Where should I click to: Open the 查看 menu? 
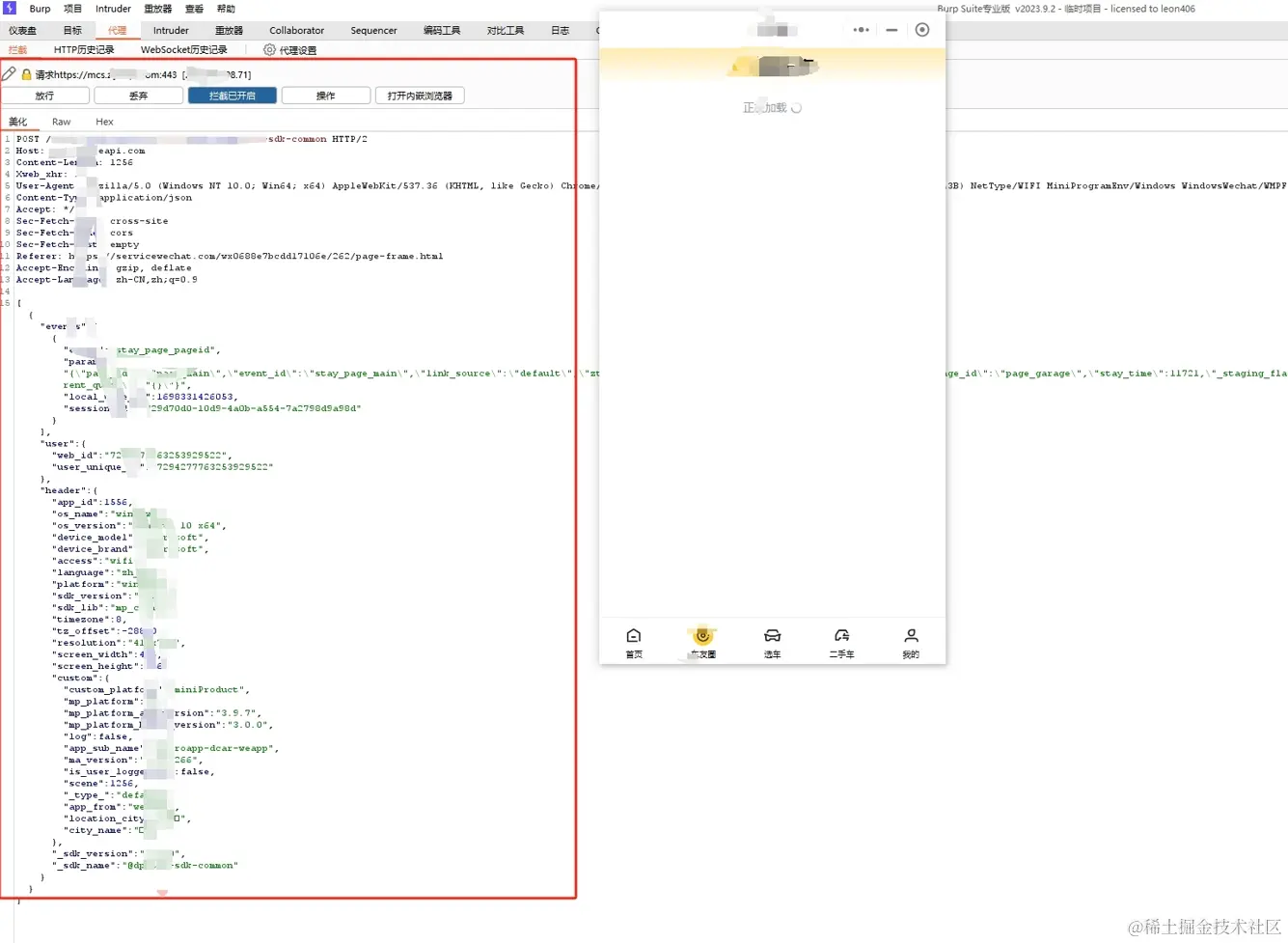click(x=194, y=9)
